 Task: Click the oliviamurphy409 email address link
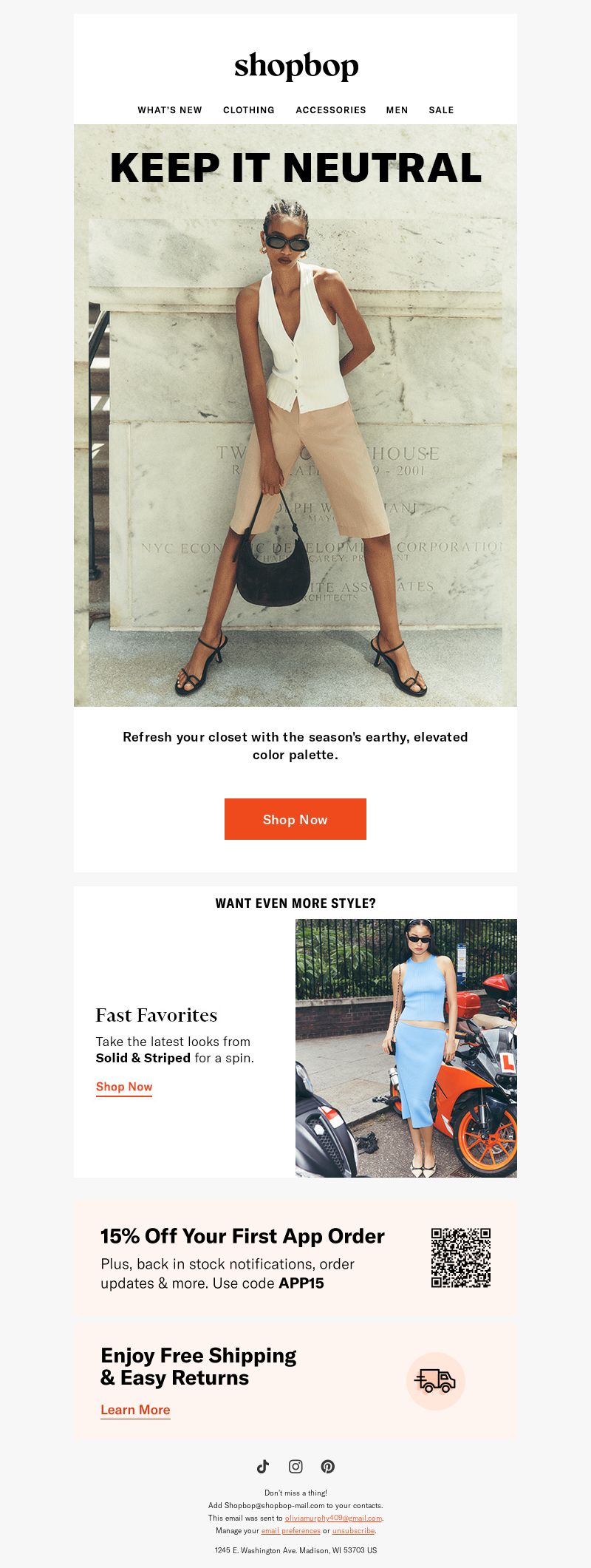pos(333,1518)
